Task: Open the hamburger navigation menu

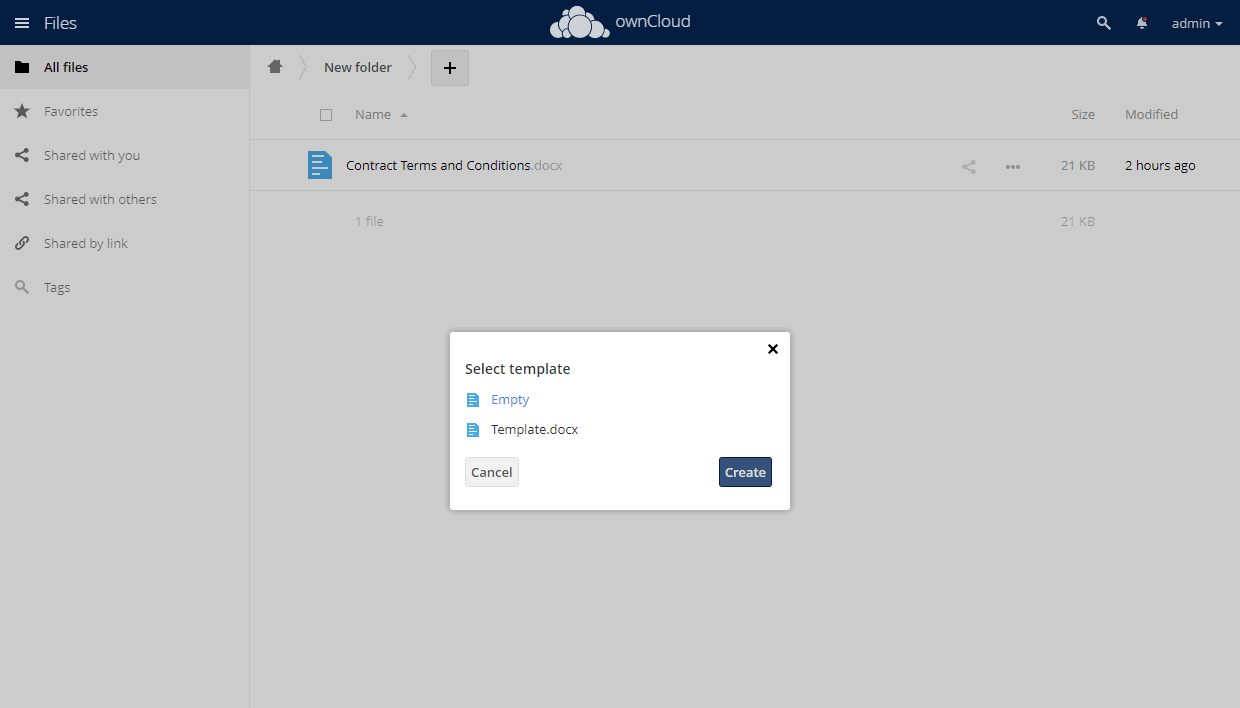Action: click(22, 23)
